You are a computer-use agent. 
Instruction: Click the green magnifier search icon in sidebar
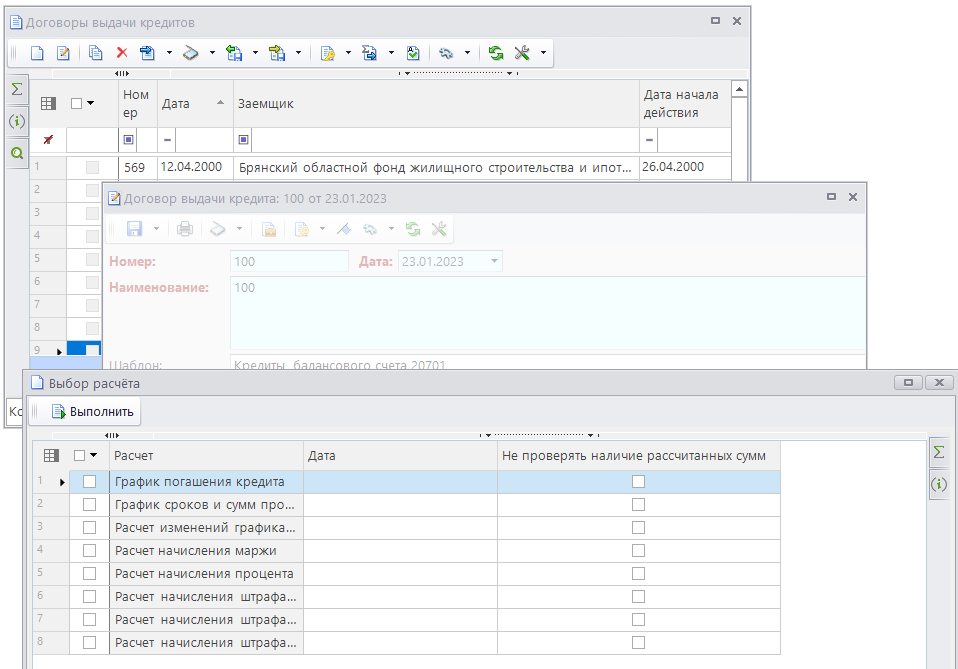click(16, 153)
